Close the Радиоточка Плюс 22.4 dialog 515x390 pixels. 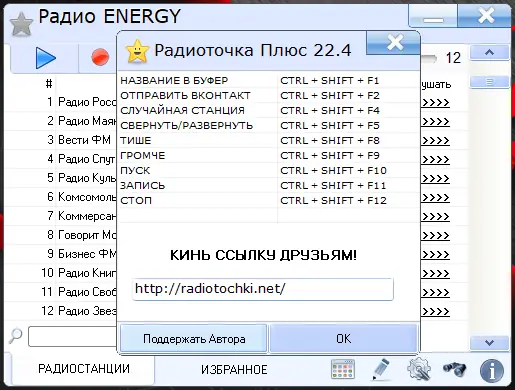click(394, 43)
